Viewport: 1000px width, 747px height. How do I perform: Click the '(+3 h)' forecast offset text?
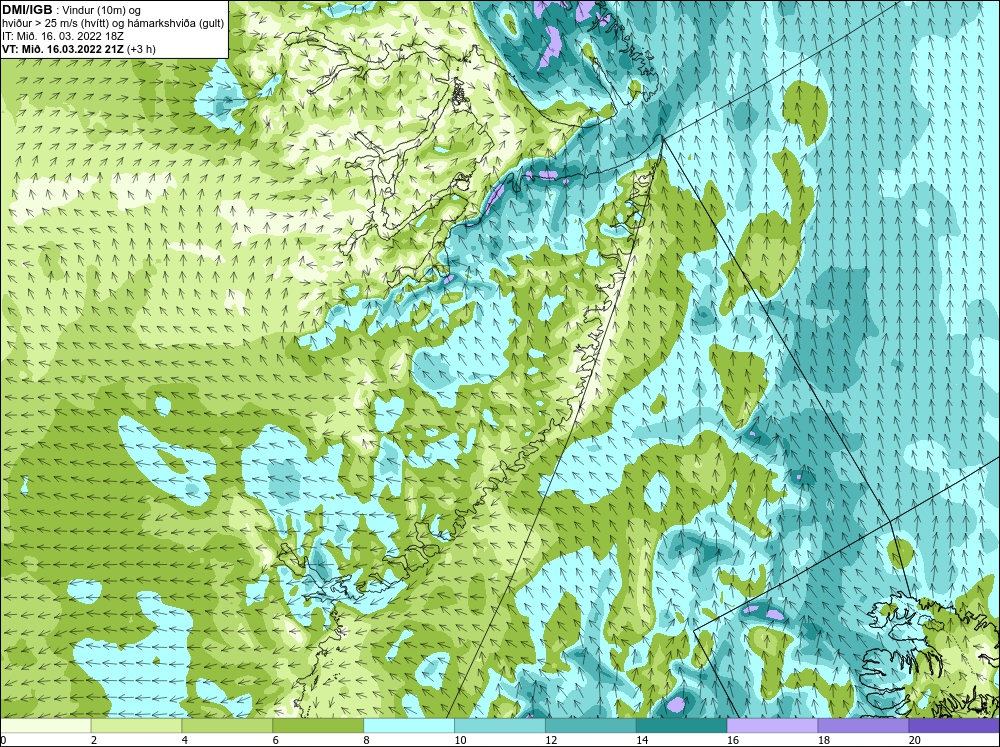[142, 48]
